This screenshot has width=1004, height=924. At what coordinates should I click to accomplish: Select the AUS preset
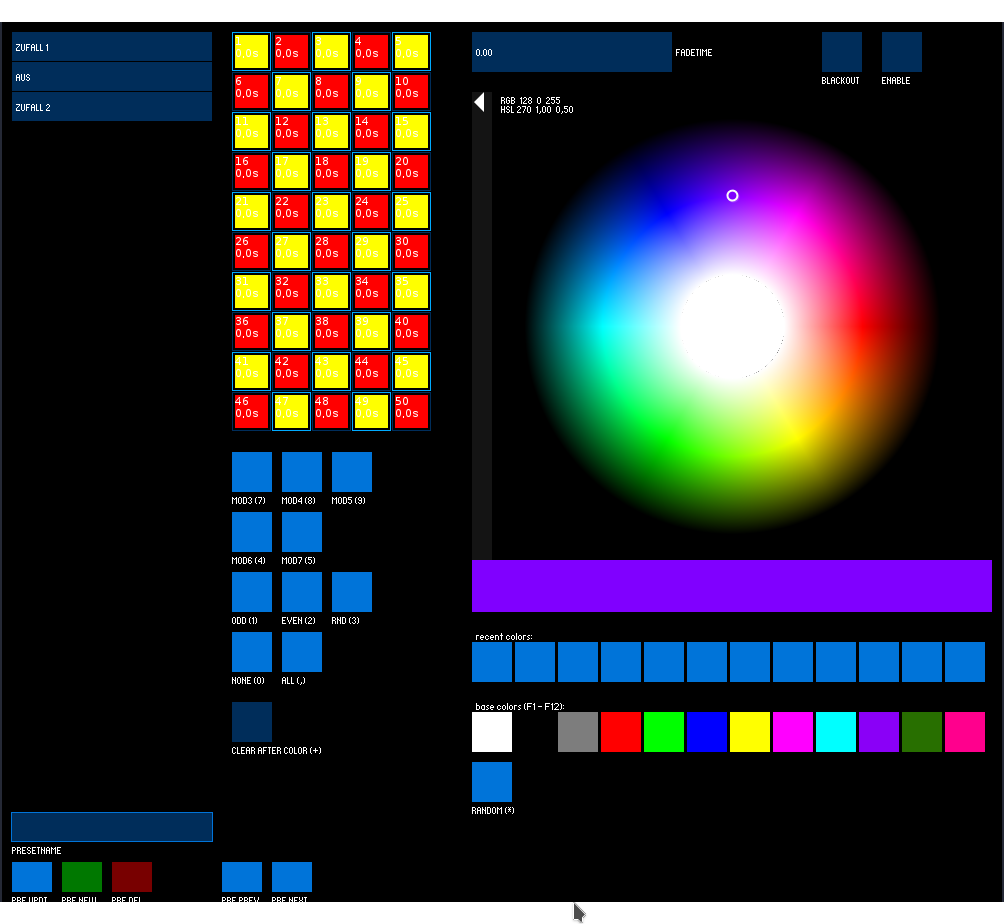[x=111, y=77]
